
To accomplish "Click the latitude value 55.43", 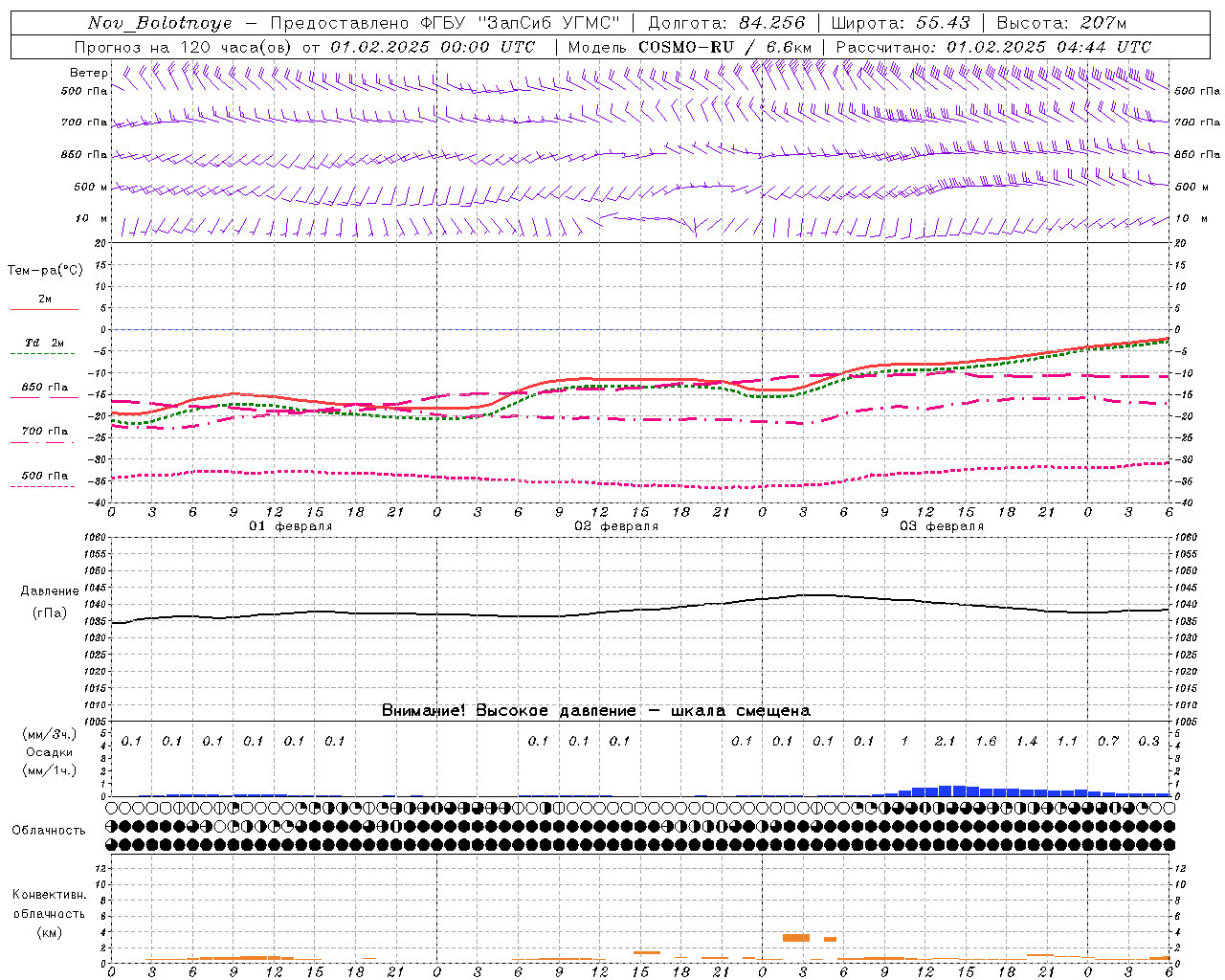I will coord(943,23).
